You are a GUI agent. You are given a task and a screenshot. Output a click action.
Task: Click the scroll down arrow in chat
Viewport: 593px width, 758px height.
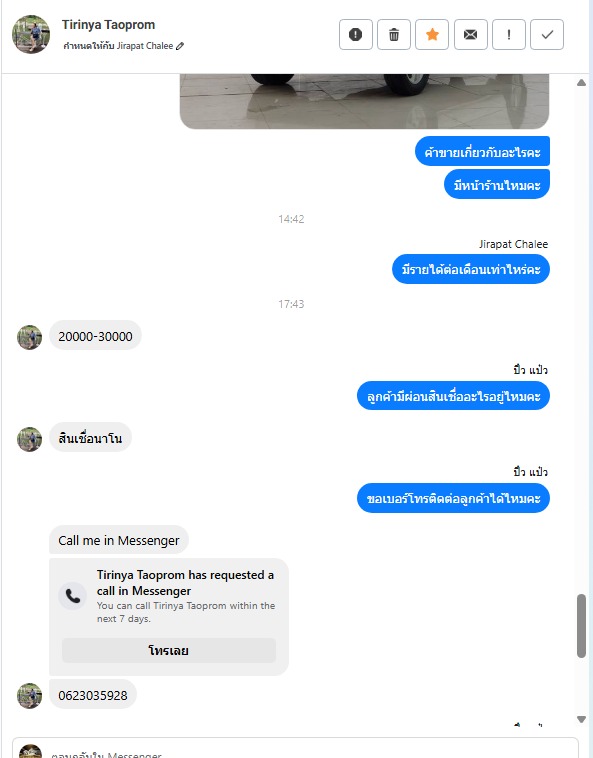(x=581, y=719)
